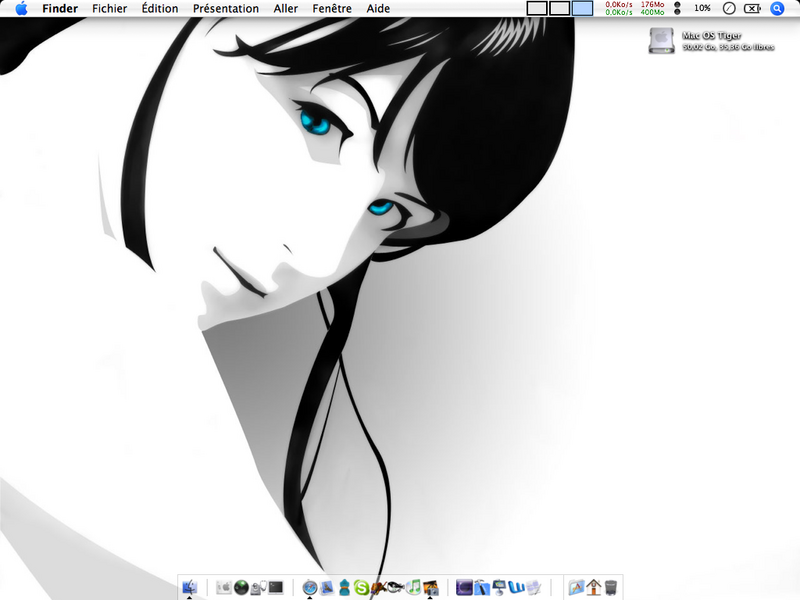
Task: Click the battery status menu bar icon
Action: coord(753,8)
